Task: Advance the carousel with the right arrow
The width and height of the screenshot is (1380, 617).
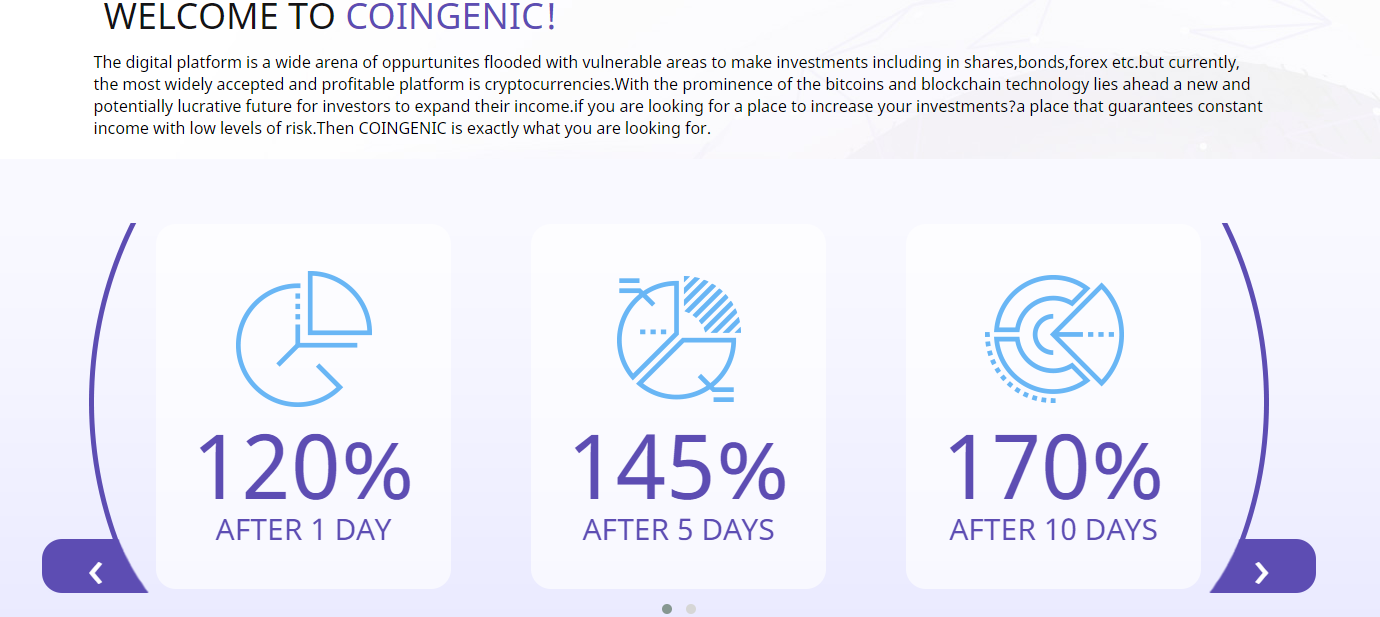Action: tap(1262, 573)
